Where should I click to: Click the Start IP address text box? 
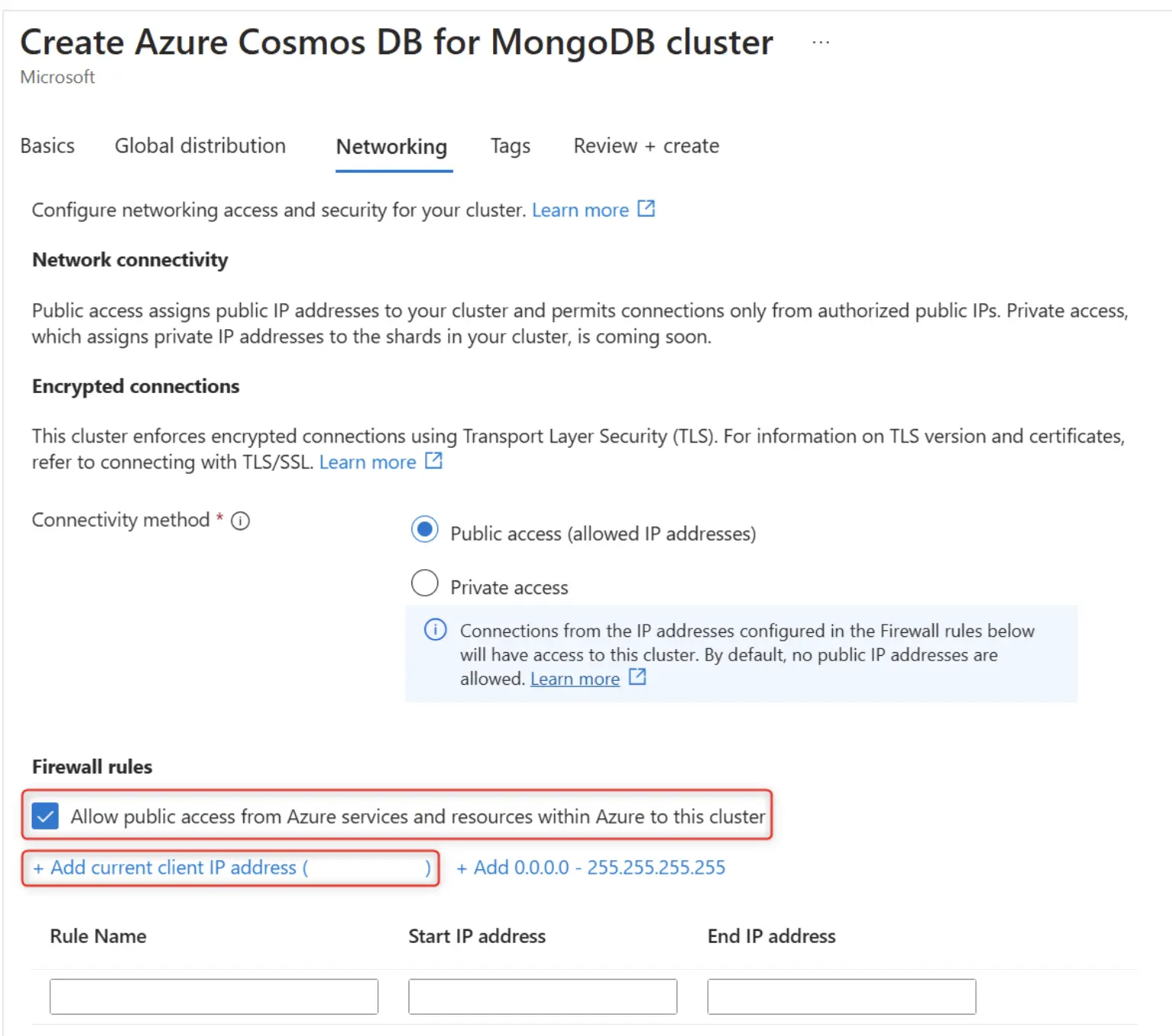[543, 996]
